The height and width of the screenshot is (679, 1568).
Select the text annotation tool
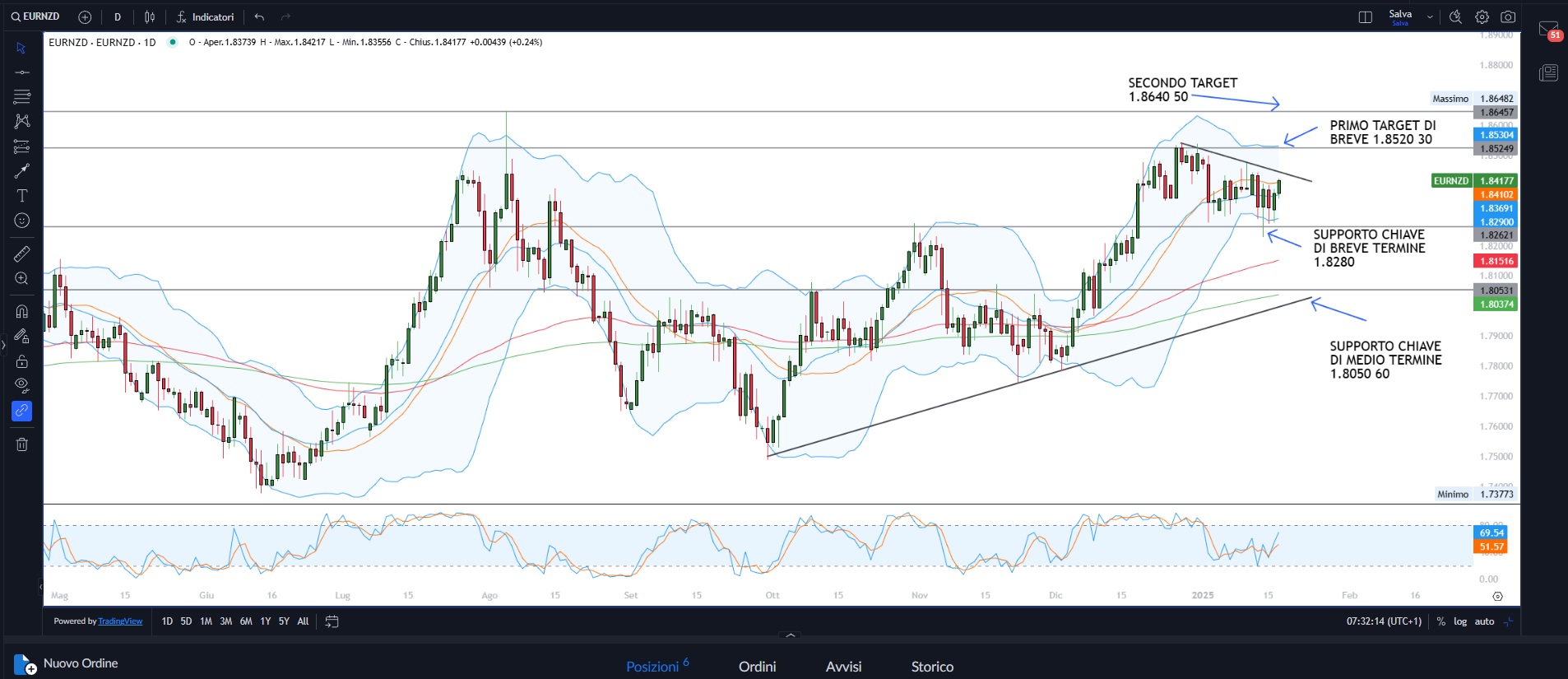pyautogui.click(x=22, y=196)
